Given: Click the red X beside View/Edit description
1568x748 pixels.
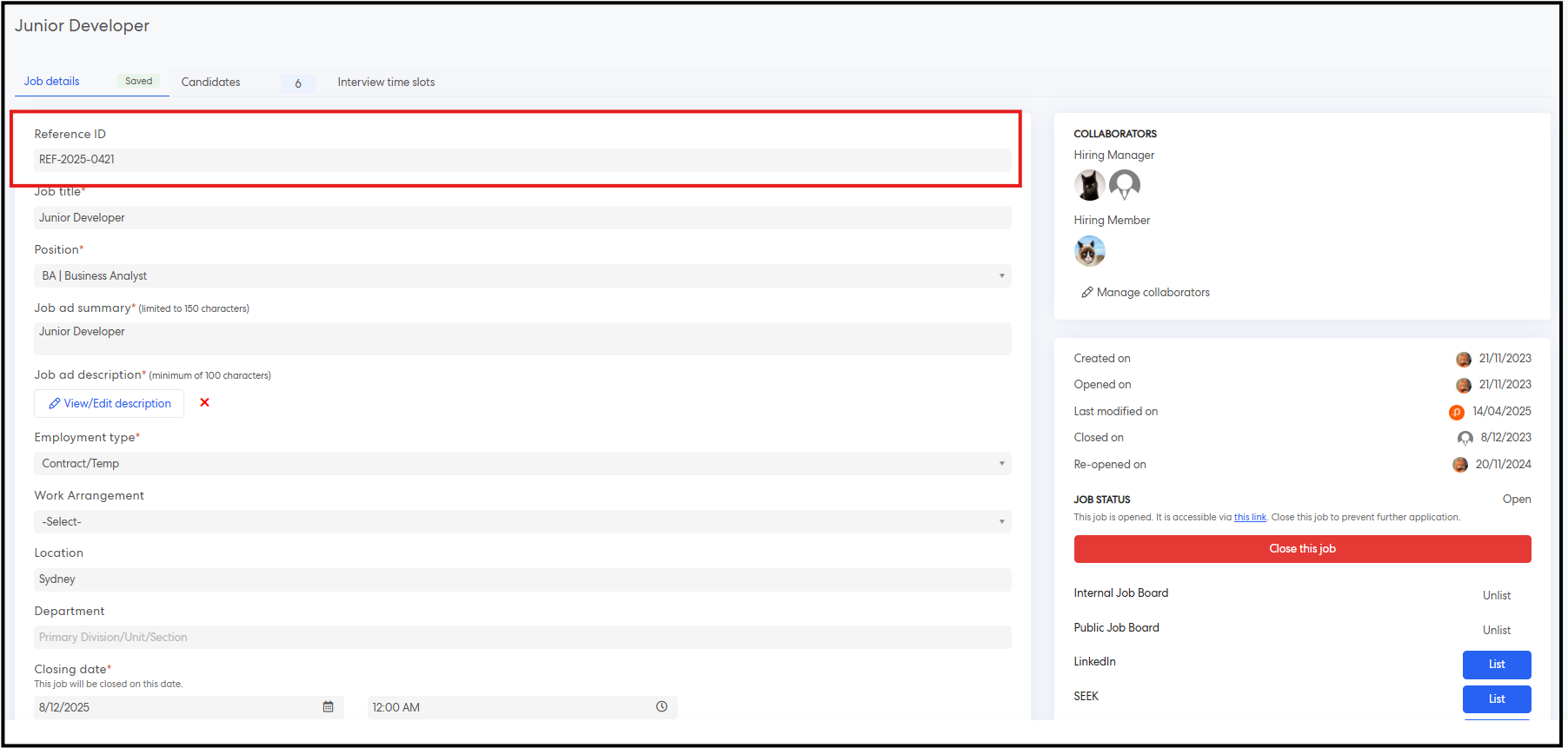Looking at the screenshot, I should tap(204, 402).
